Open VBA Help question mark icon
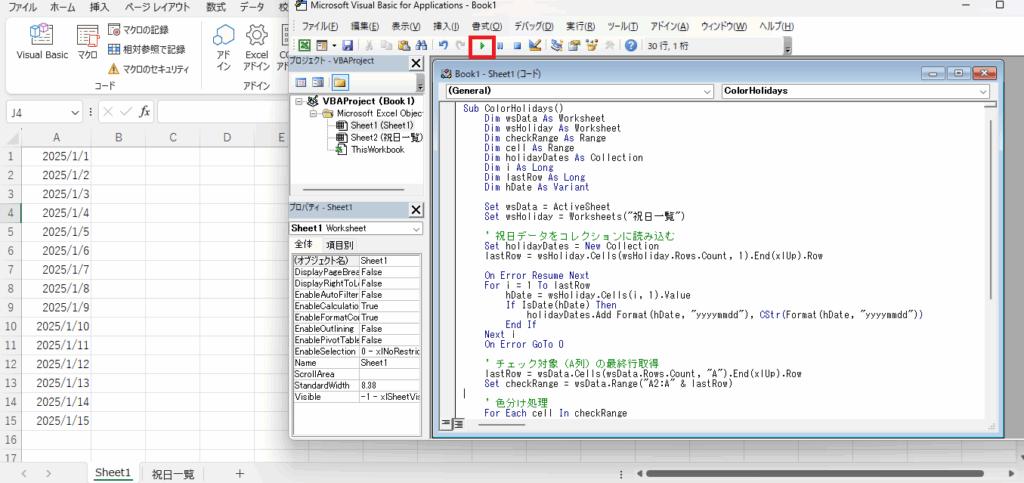This screenshot has height=483, width=1024. coord(631,46)
